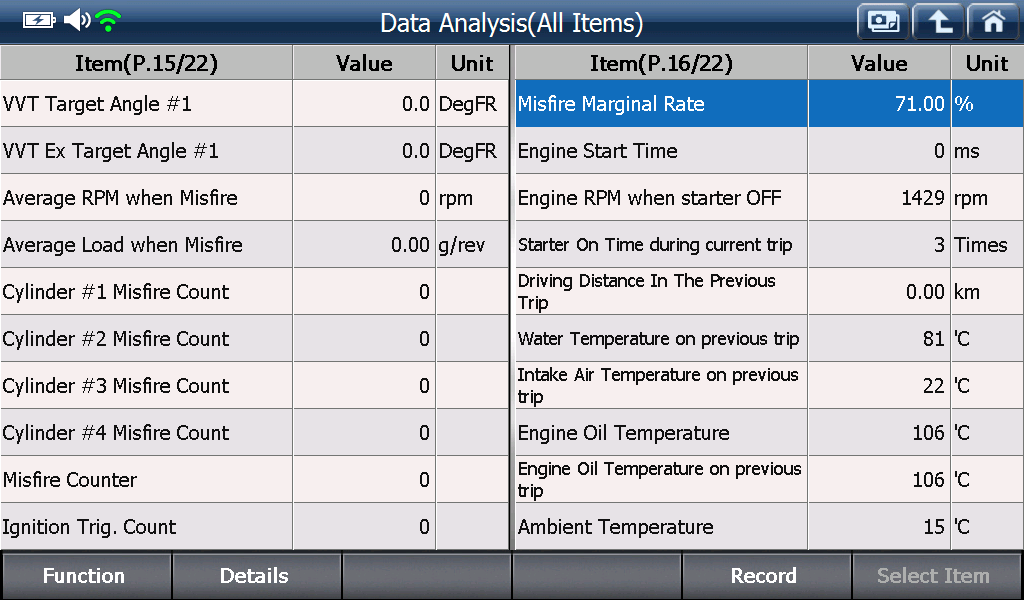Click the Item(P.16/22) column header
Viewport: 1024px width, 600px height.
pyautogui.click(x=661, y=63)
